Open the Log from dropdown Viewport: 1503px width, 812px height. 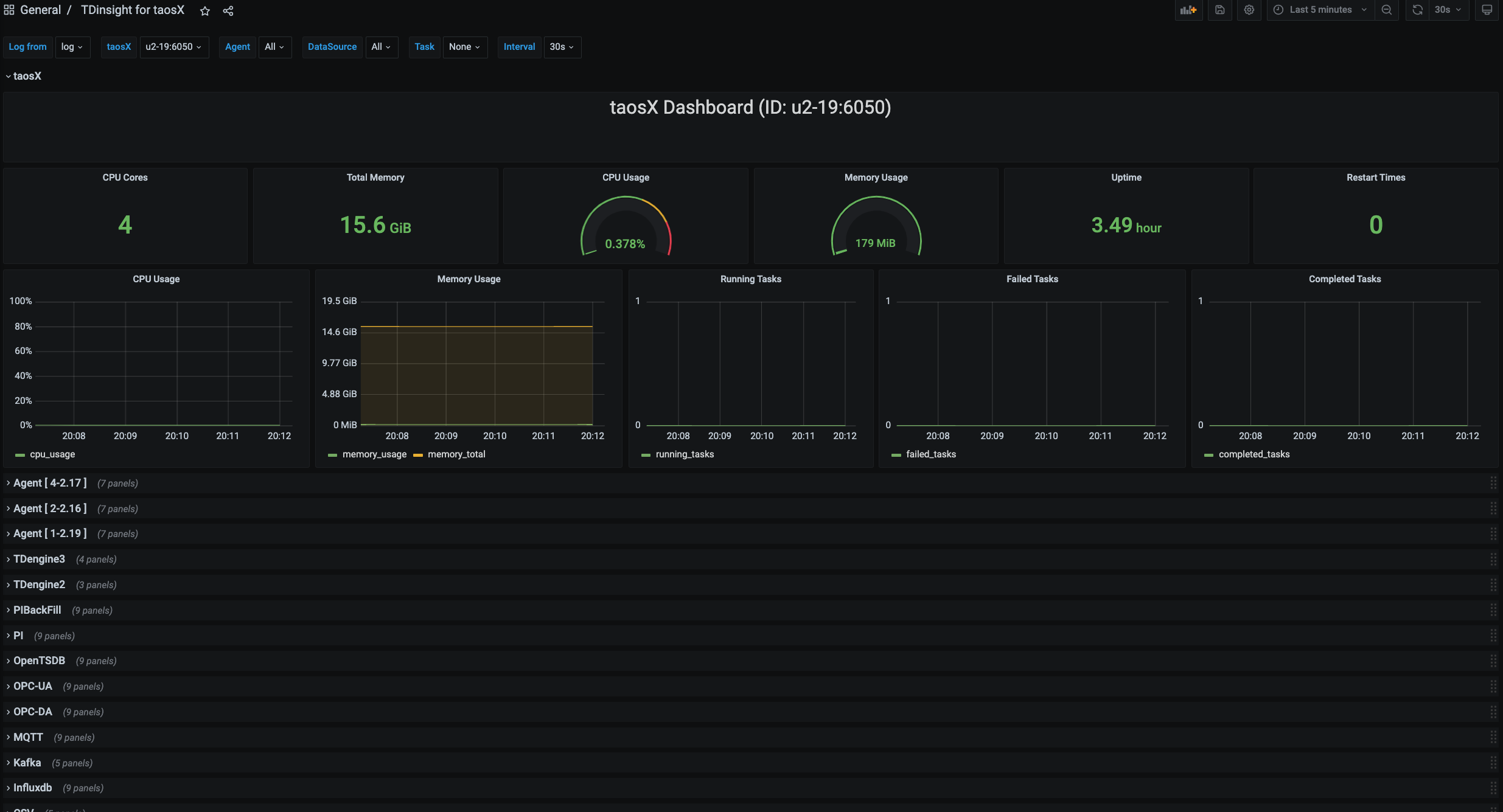(x=72, y=47)
